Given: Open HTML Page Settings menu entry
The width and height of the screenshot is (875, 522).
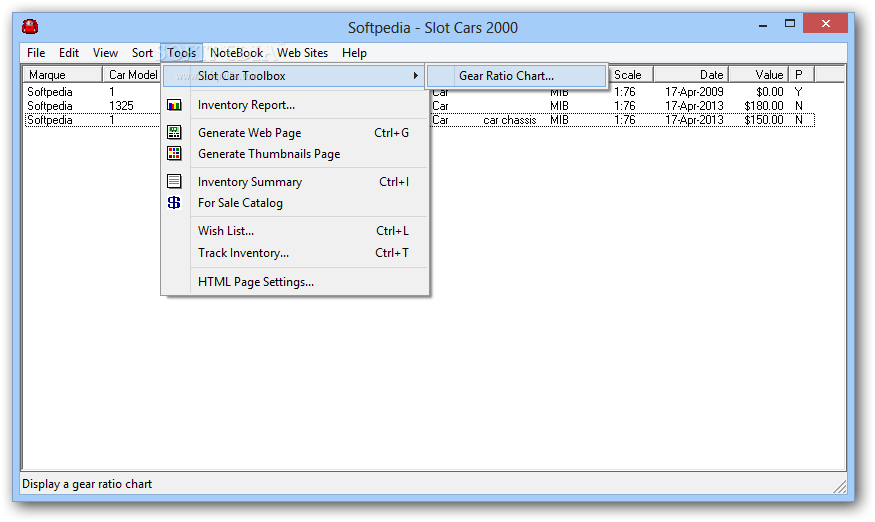Looking at the screenshot, I should tap(296, 282).
